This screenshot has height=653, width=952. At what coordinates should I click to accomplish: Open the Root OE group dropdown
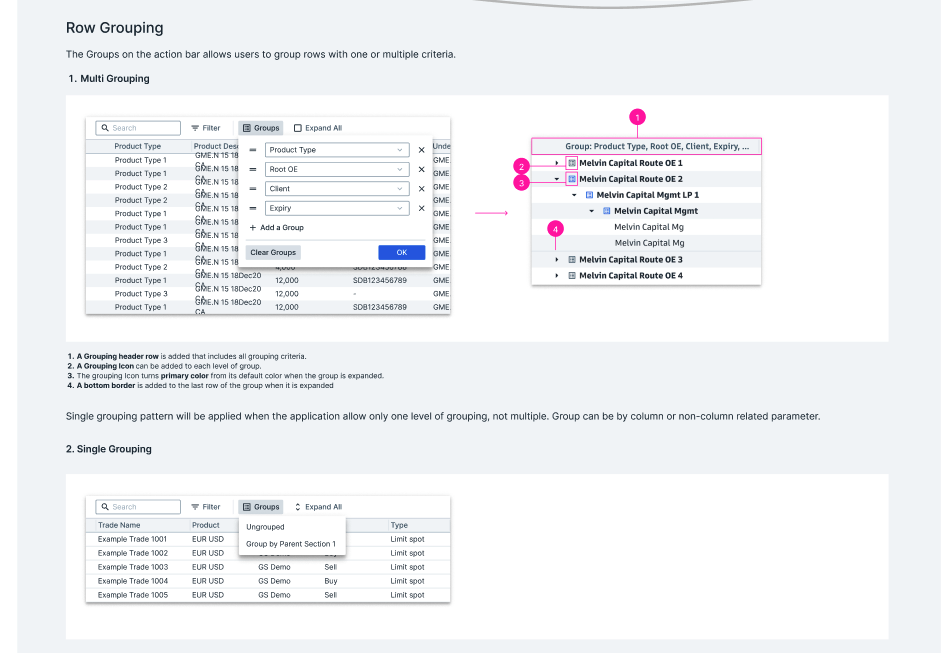[336, 169]
